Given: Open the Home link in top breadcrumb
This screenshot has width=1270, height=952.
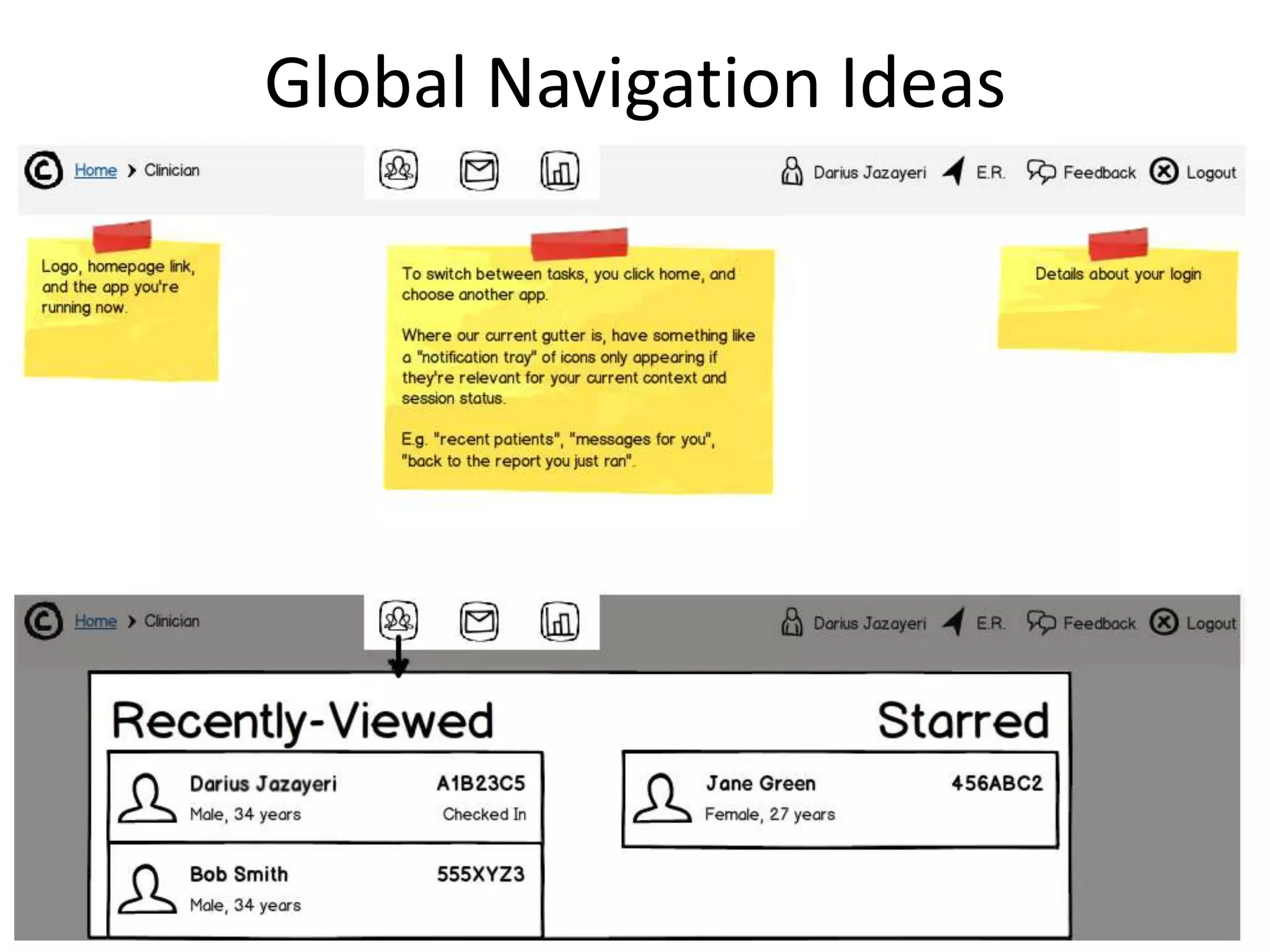Looking at the screenshot, I should click(95, 170).
